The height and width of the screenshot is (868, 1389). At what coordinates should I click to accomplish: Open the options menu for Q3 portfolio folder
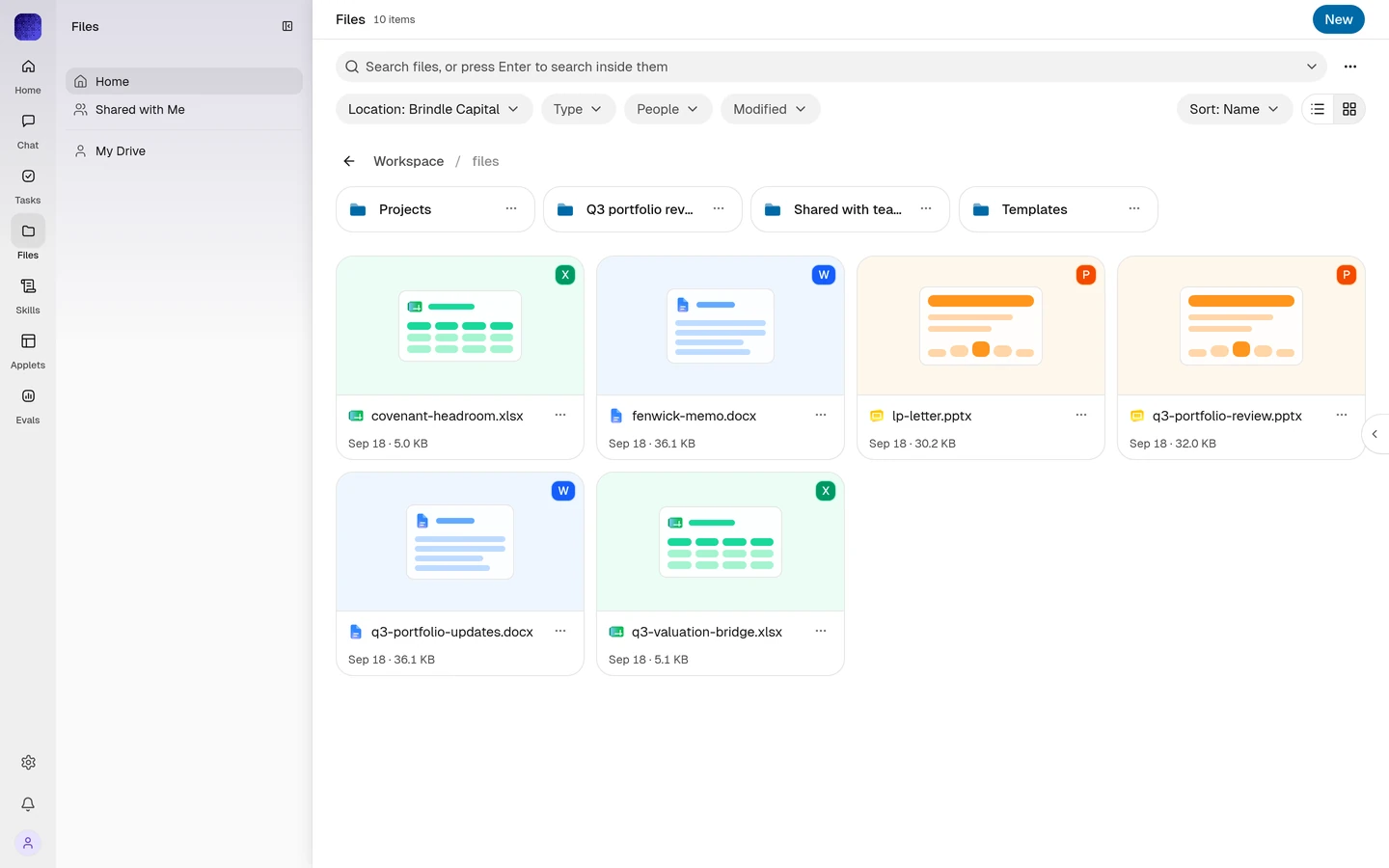point(719,209)
